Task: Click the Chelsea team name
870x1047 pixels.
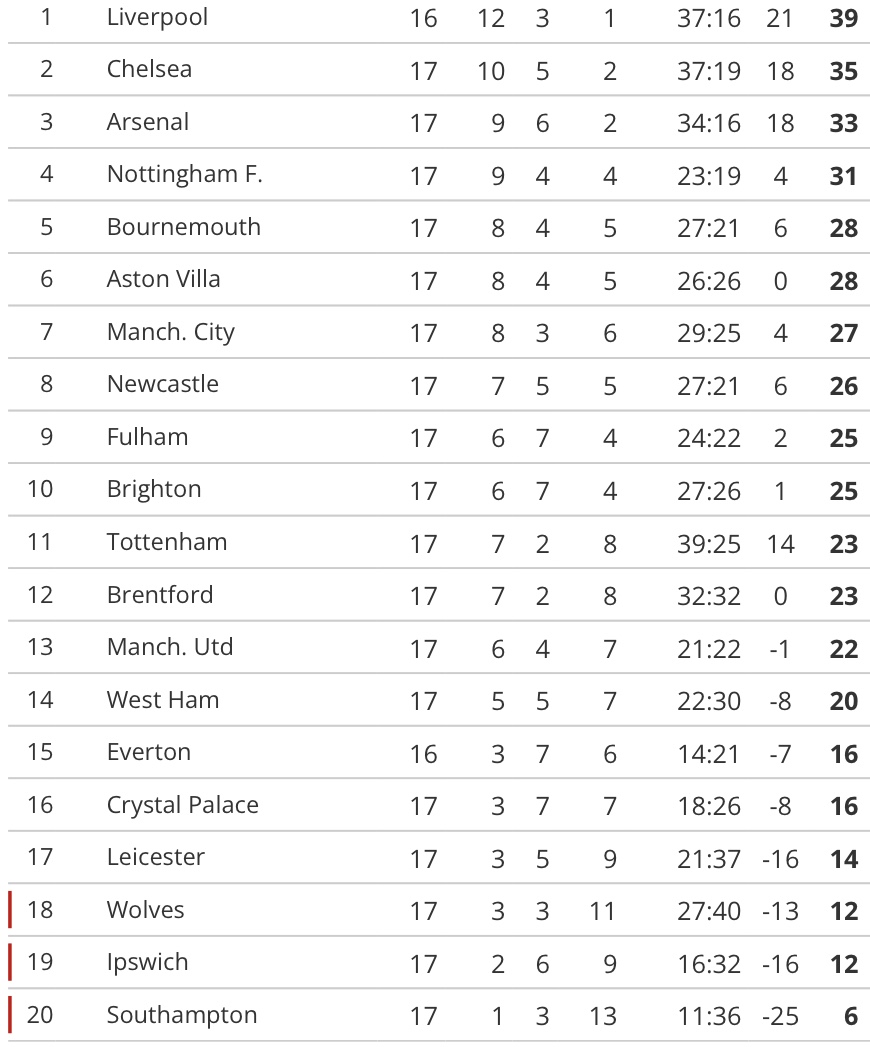Action: [x=149, y=69]
